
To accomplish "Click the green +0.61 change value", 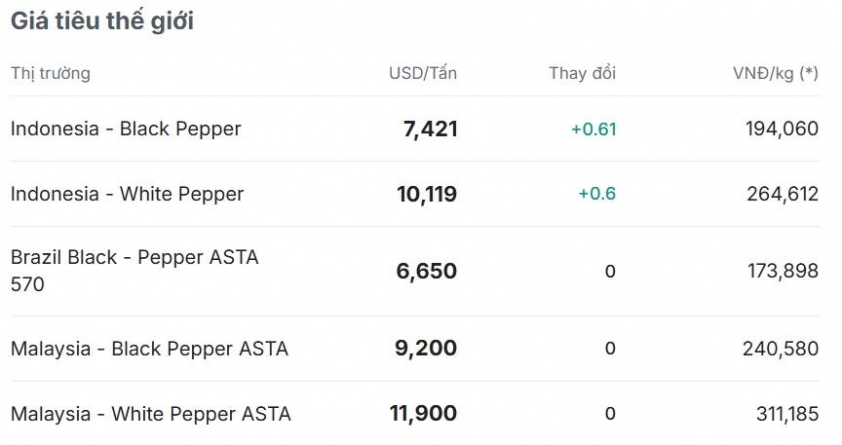I will [x=593, y=129].
